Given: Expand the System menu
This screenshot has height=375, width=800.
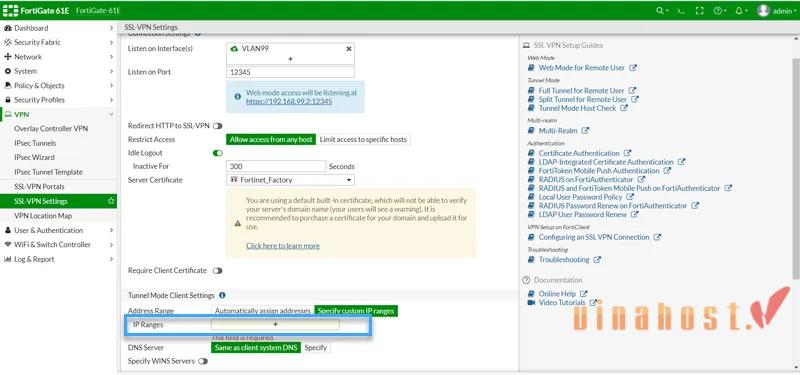Looking at the screenshot, I should coord(59,71).
